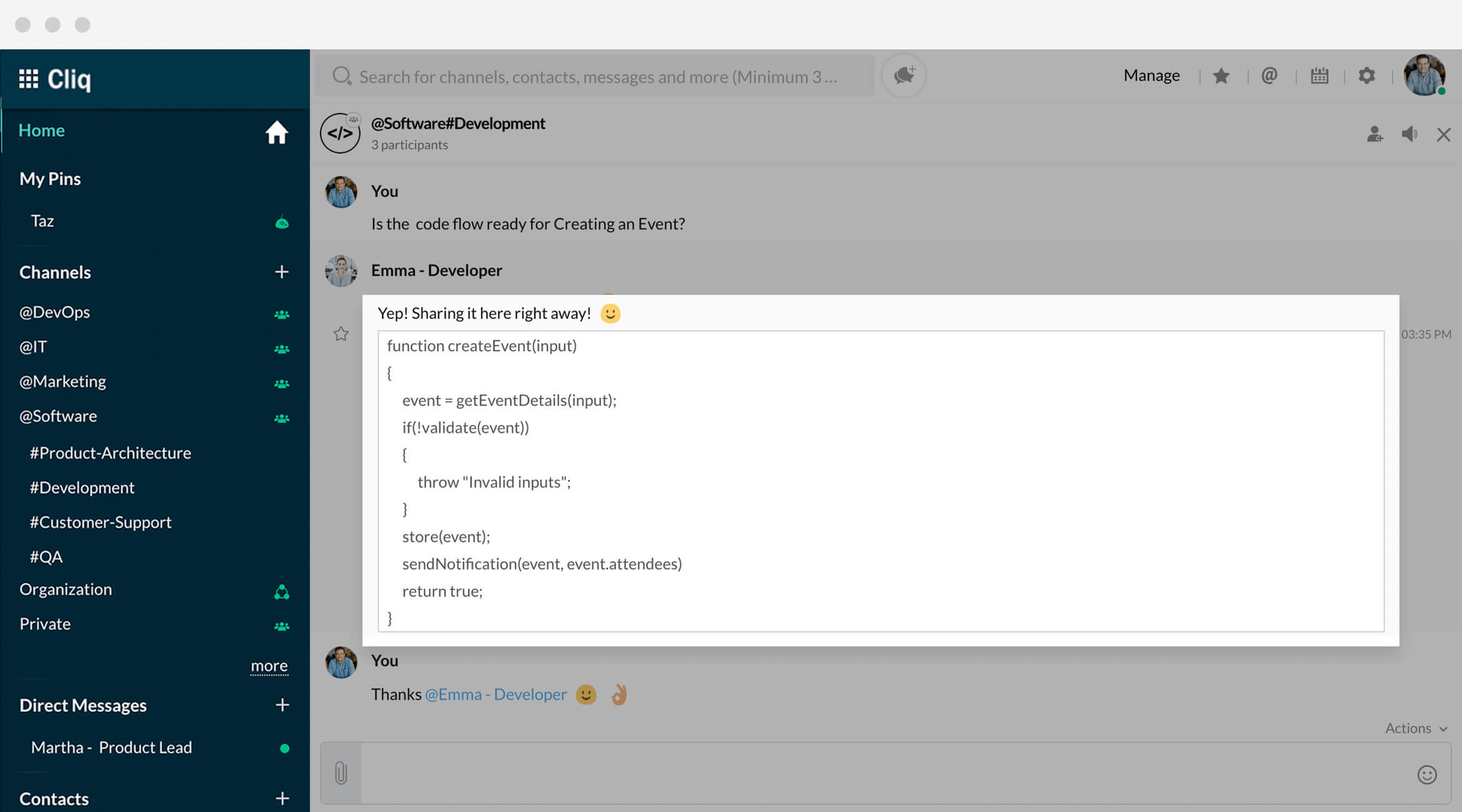The image size is (1462, 812).
Task: Open the emoji picker in the message box
Action: [1426, 775]
